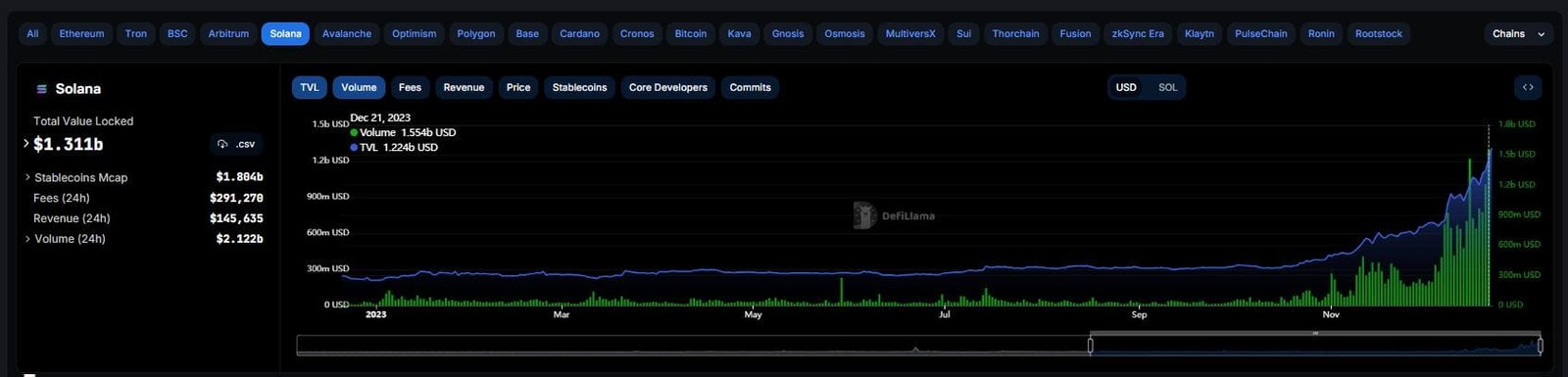Screen dimensions: 1568x377
Task: Open the Rootstock chain page
Action: tap(1379, 33)
